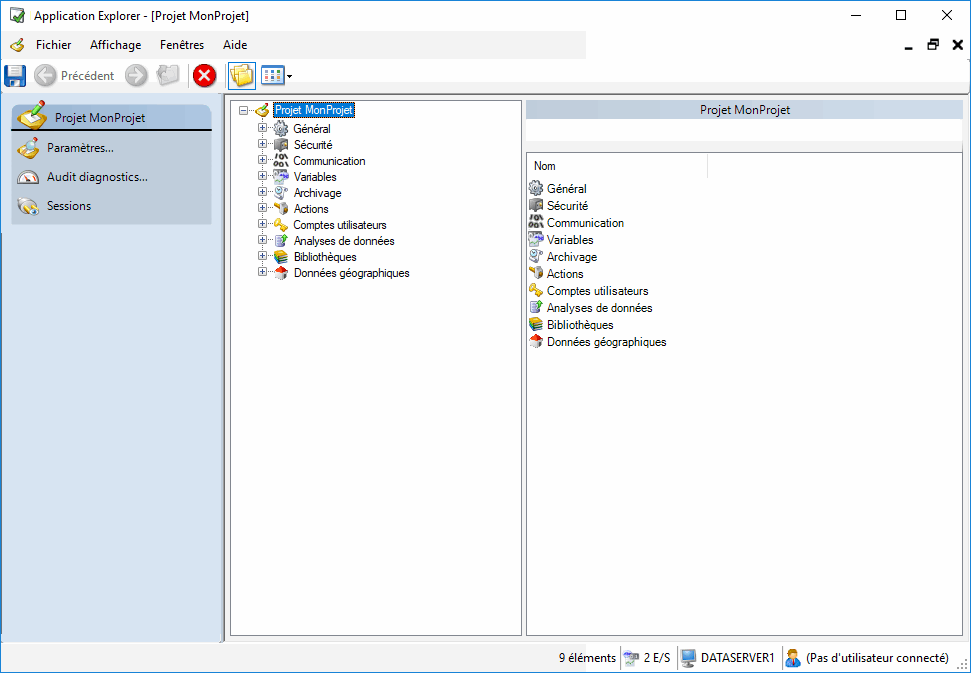Open the Fichier menu

53,45
